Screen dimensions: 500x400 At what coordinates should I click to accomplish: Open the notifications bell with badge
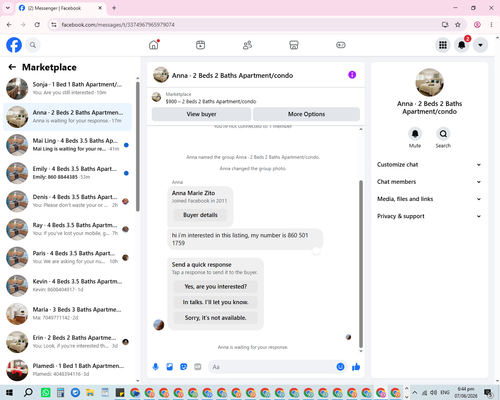462,45
